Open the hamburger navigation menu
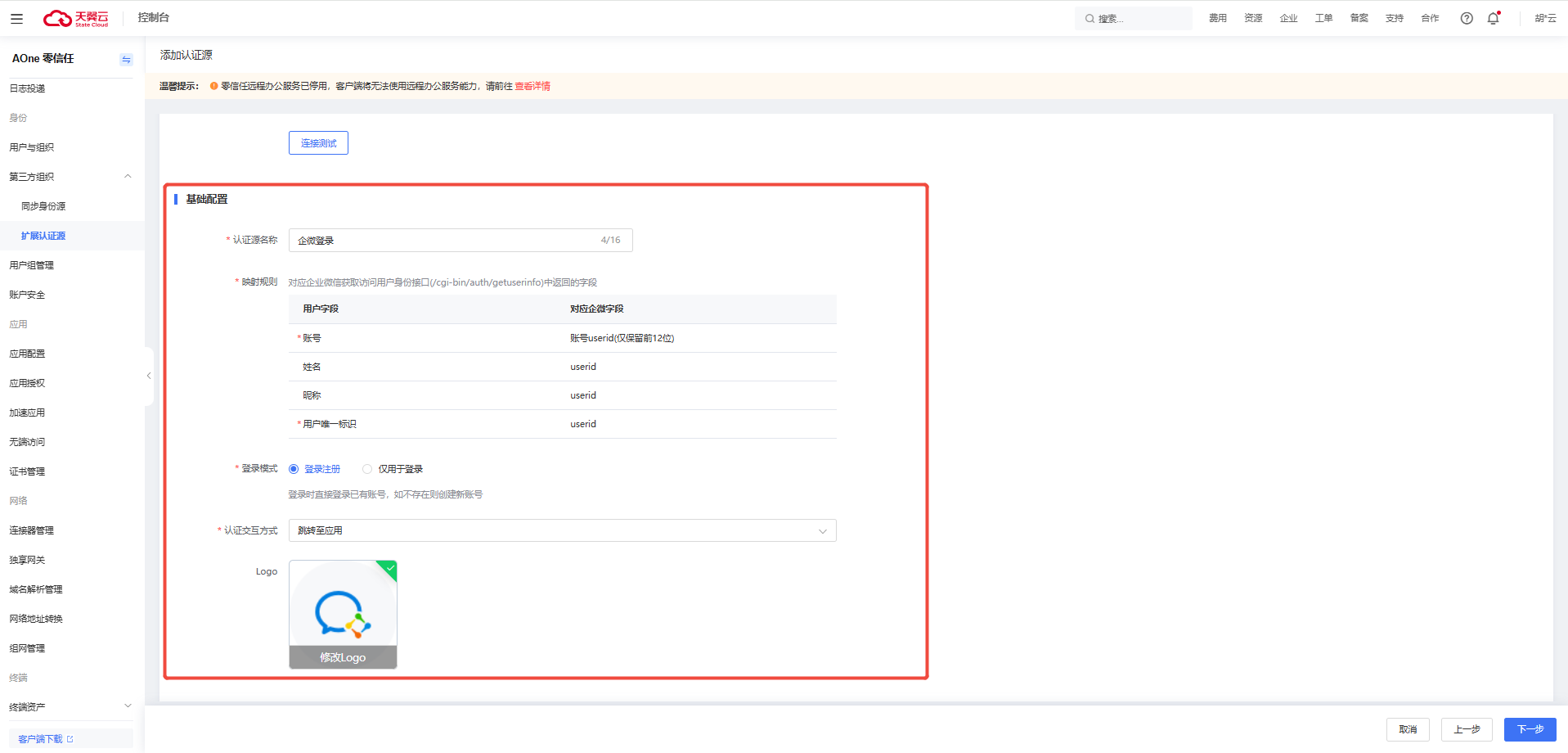The height and width of the screenshot is (753, 1568). tap(16, 18)
